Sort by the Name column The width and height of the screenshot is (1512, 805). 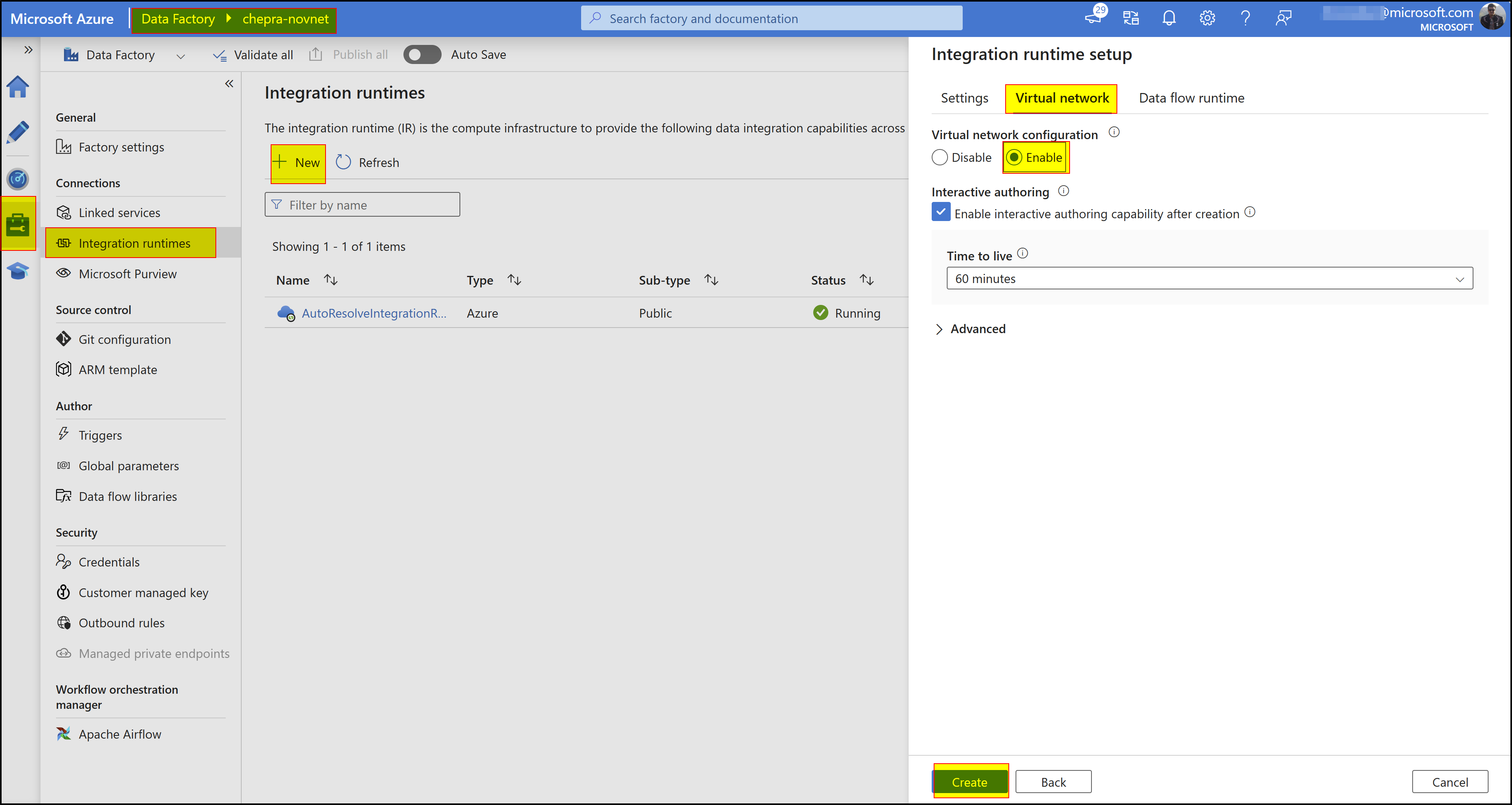point(306,281)
